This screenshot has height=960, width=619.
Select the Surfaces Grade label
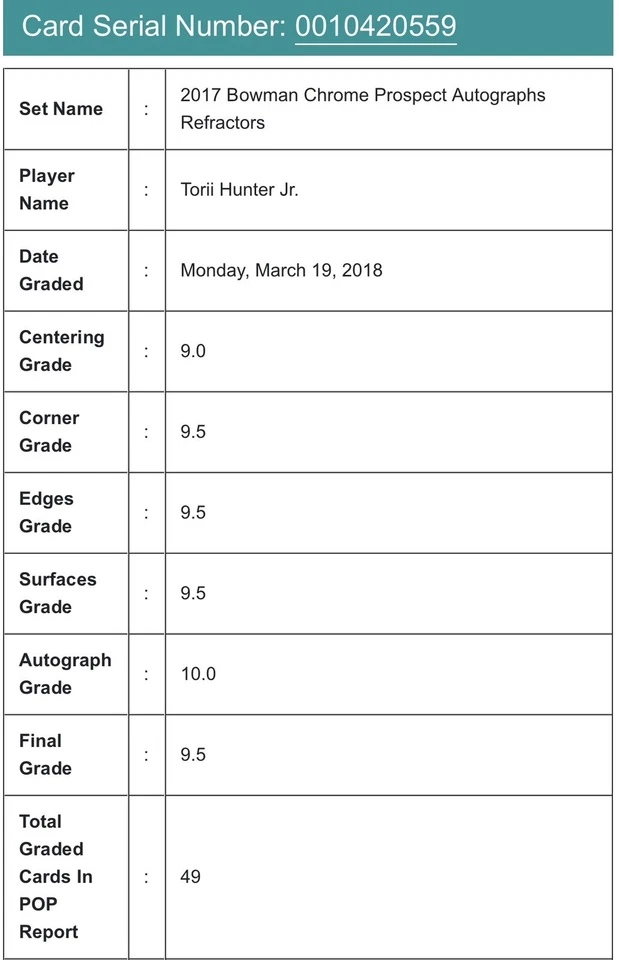click(x=57, y=593)
